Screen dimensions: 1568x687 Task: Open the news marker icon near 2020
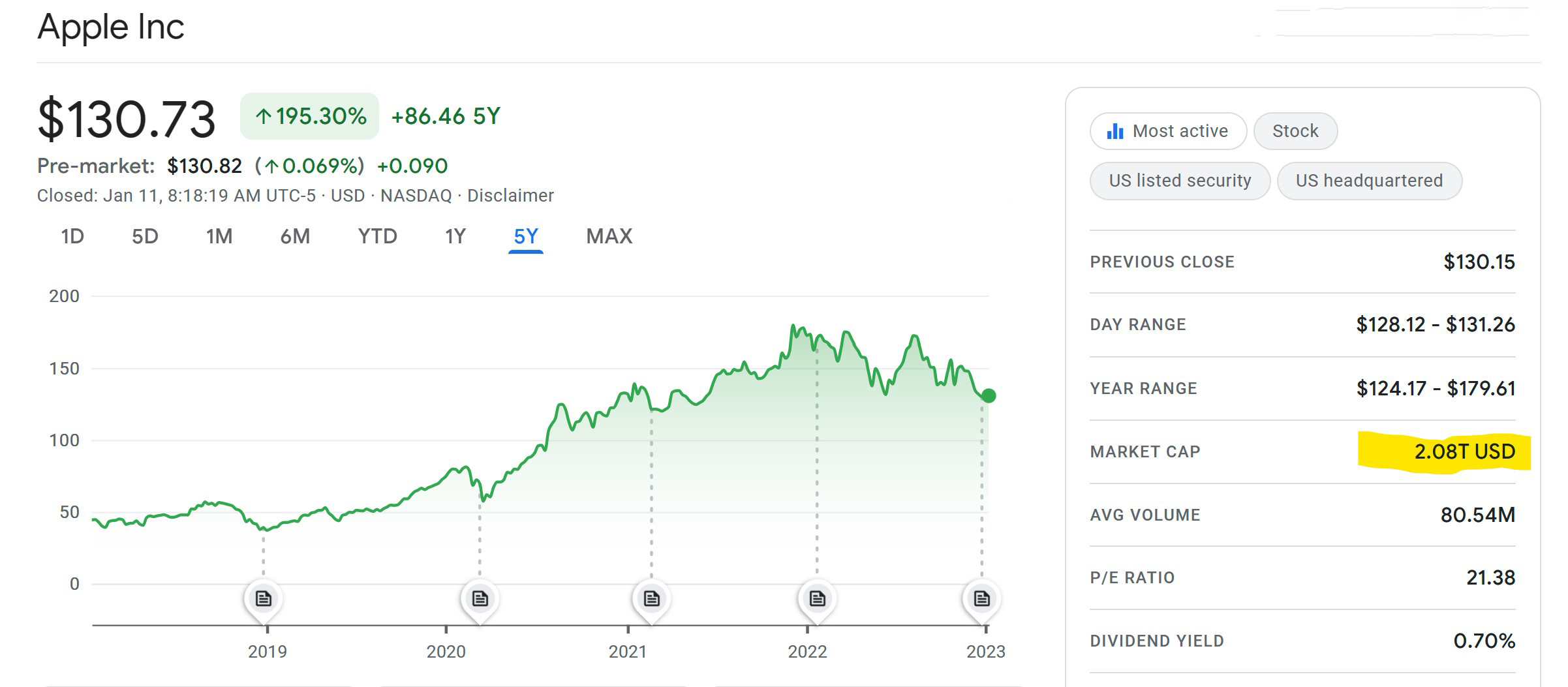[480, 598]
